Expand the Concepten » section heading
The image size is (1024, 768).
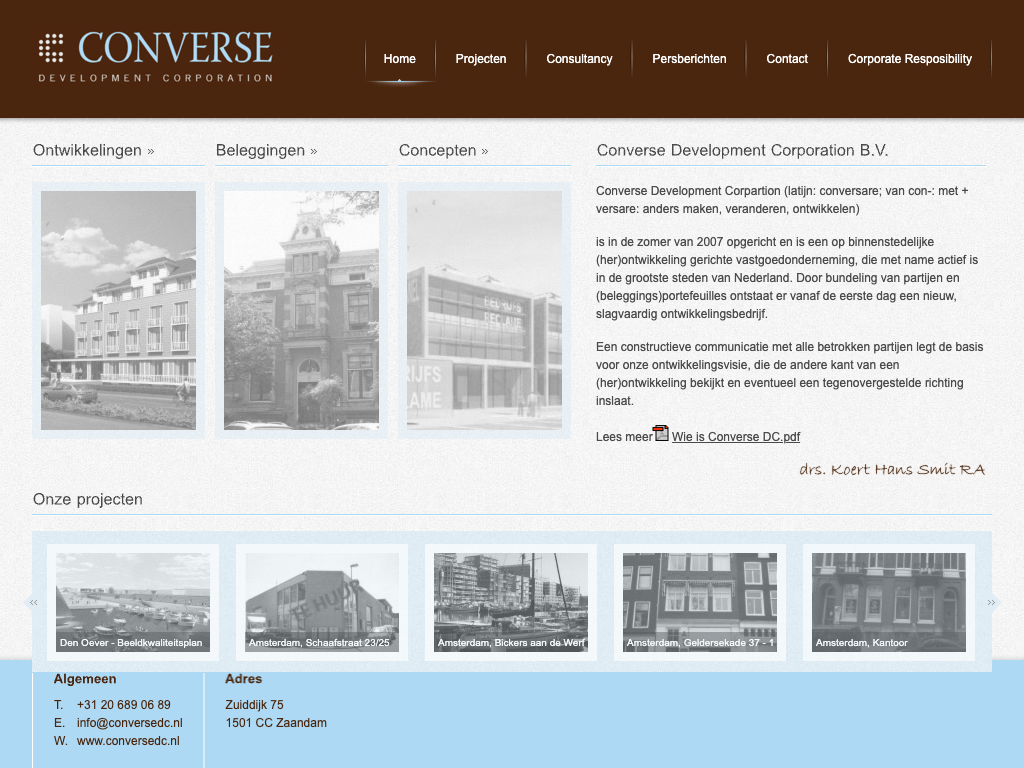(443, 151)
